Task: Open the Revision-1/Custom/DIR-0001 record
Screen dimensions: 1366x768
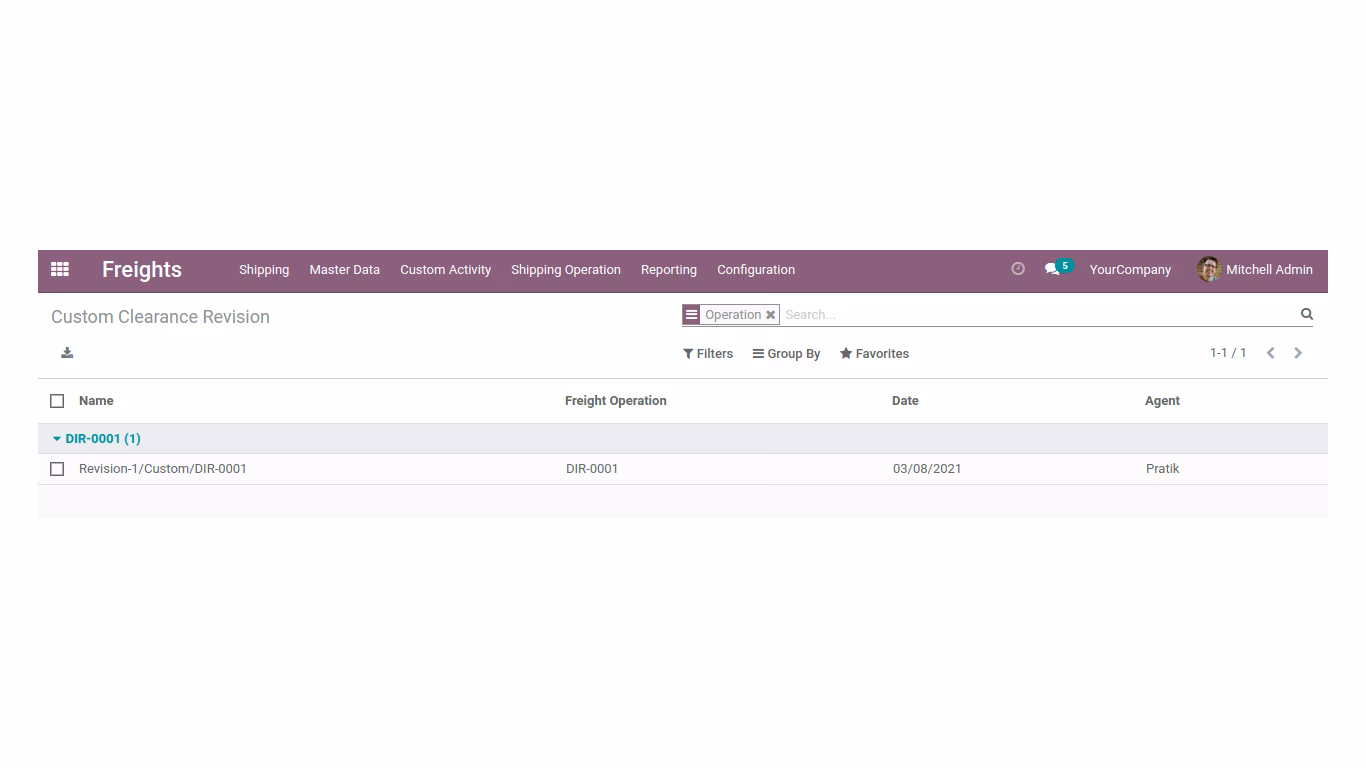Action: pos(163,469)
